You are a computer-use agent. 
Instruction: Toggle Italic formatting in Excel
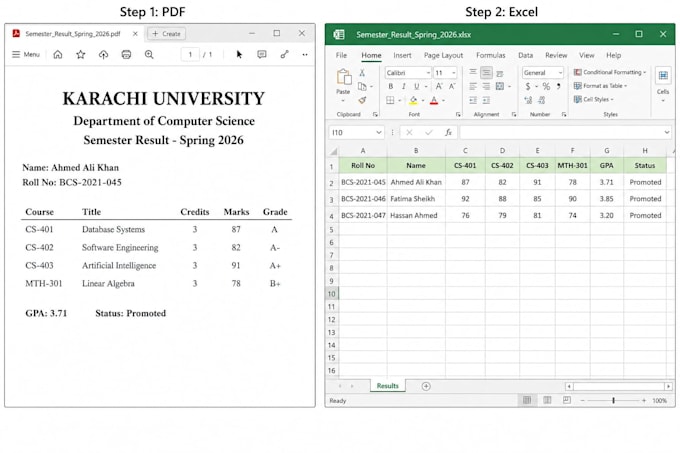point(403,86)
